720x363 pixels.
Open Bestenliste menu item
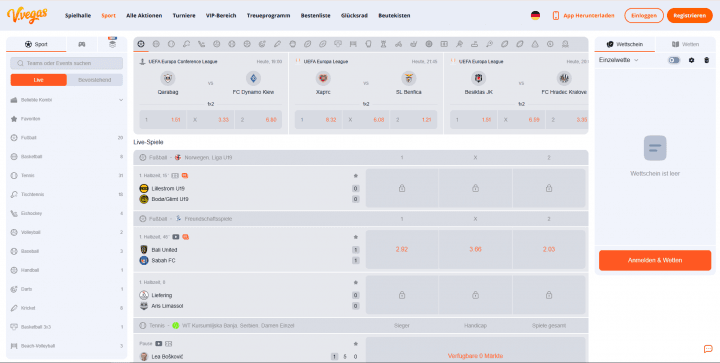315,16
